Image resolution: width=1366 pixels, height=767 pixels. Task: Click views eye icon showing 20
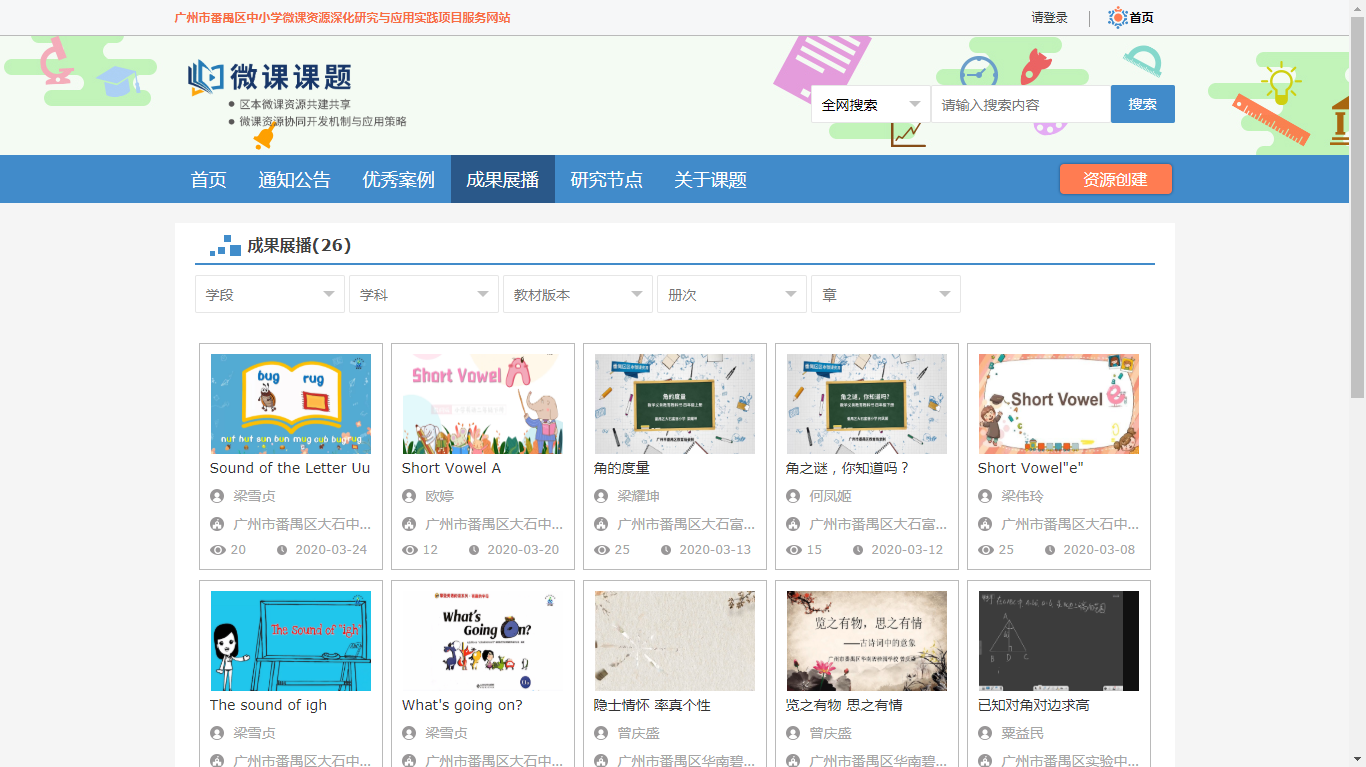pyautogui.click(x=218, y=550)
